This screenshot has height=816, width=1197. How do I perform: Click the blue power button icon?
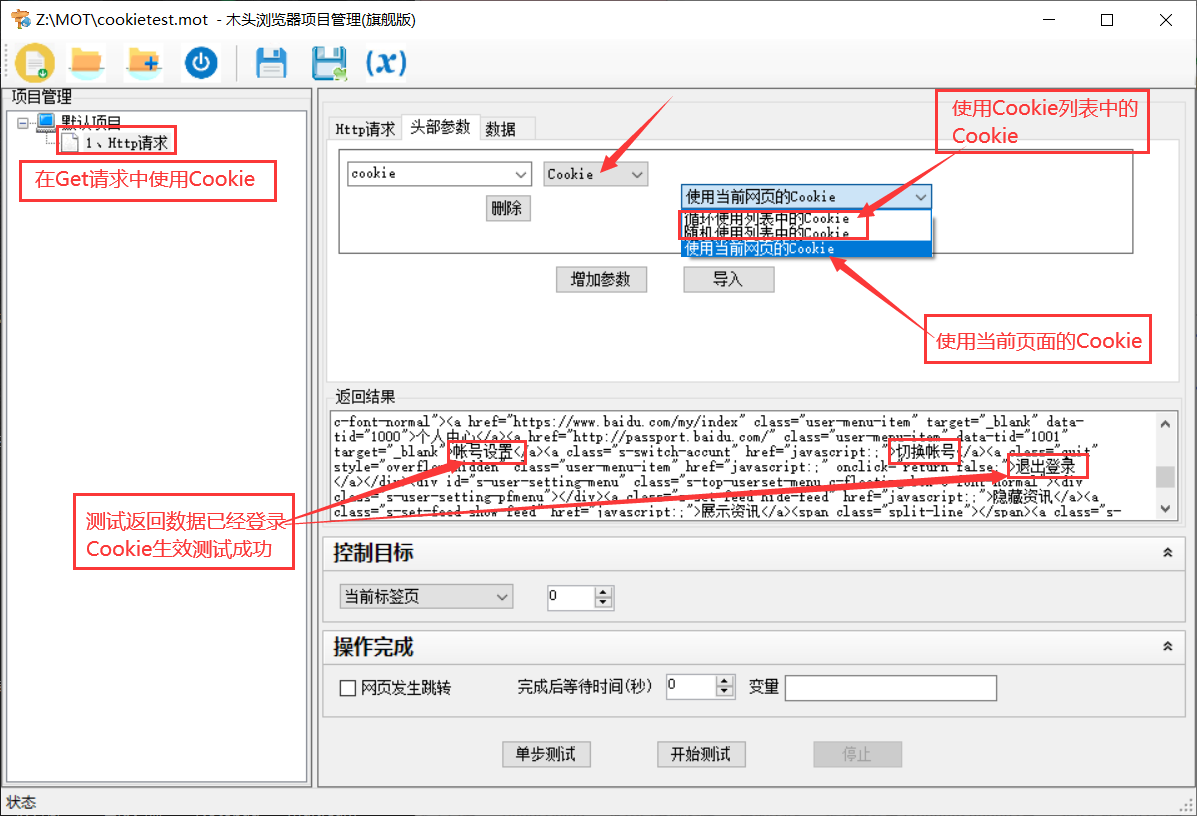[200, 62]
